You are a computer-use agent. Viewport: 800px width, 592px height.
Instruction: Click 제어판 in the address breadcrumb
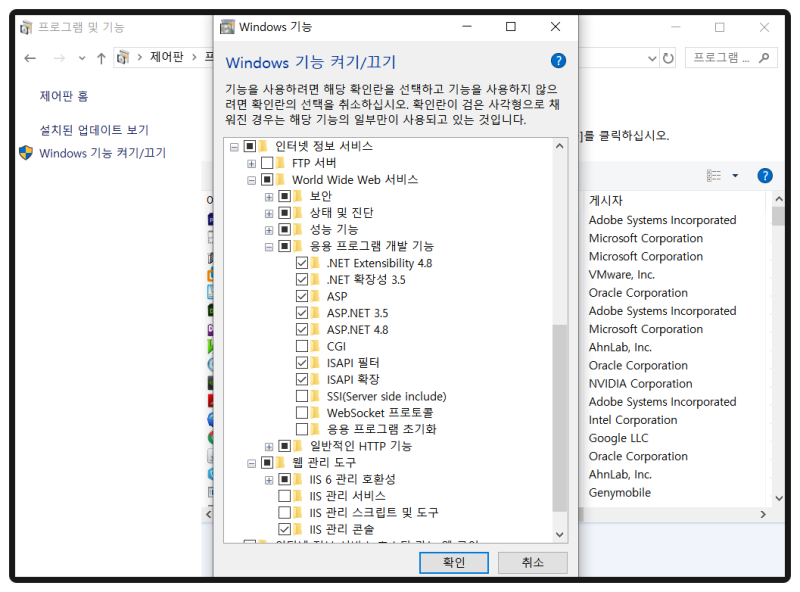tap(166, 57)
